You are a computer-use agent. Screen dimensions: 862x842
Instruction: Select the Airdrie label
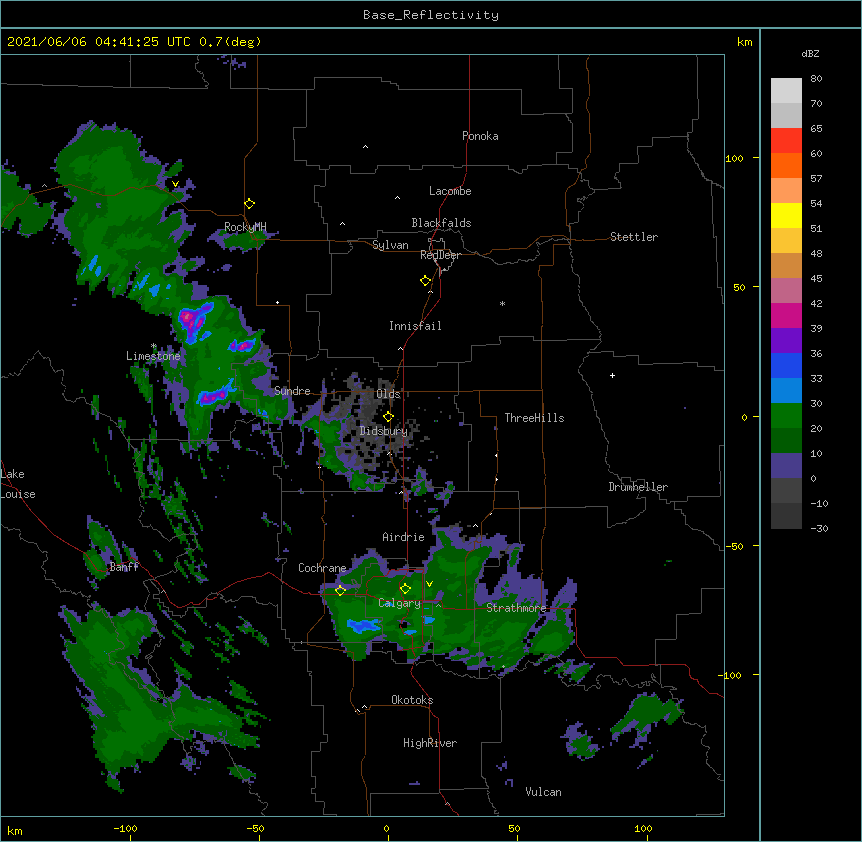pos(404,537)
